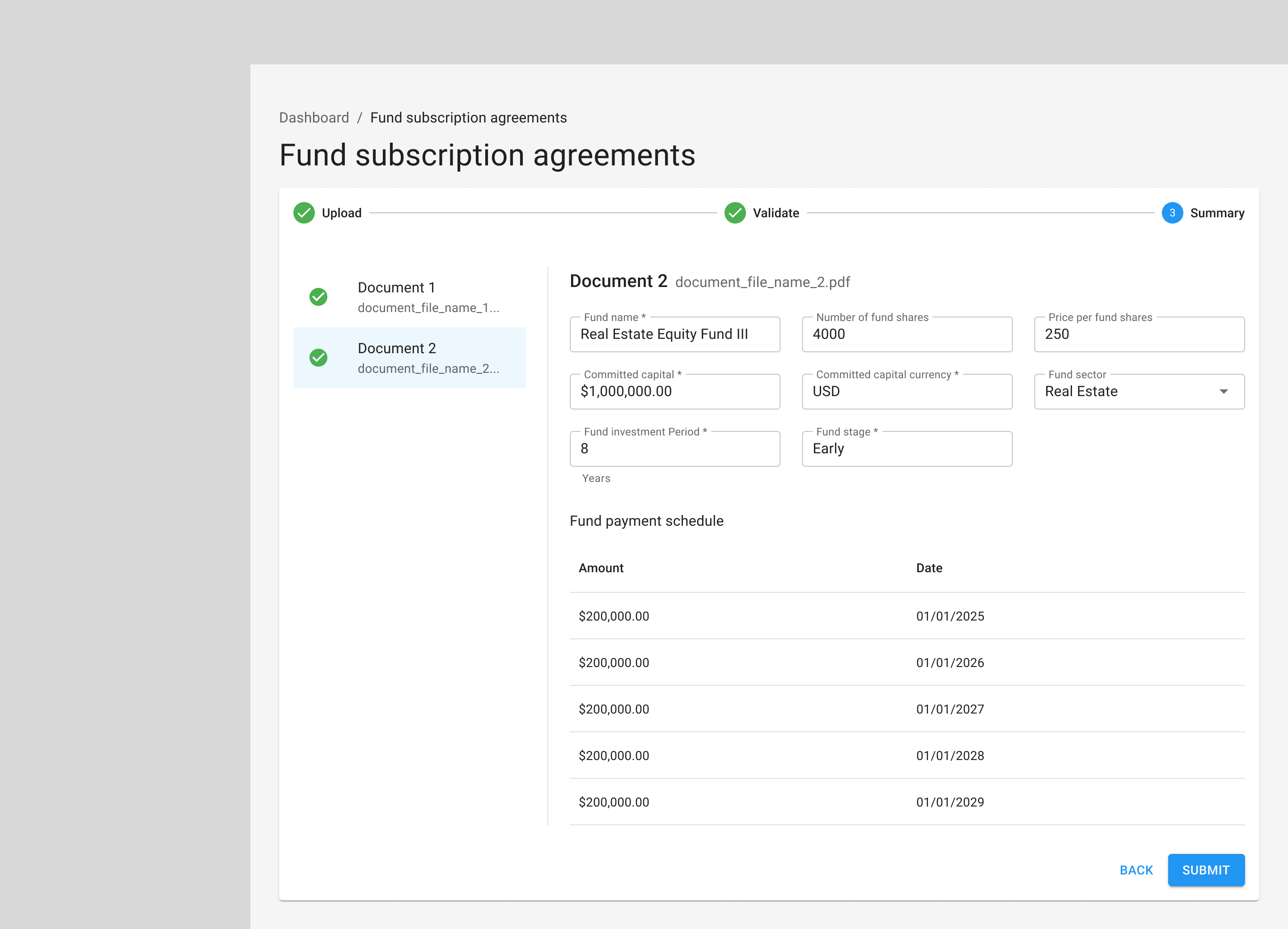Select Document 1 in the list
The height and width of the screenshot is (929, 1288).
coord(410,297)
